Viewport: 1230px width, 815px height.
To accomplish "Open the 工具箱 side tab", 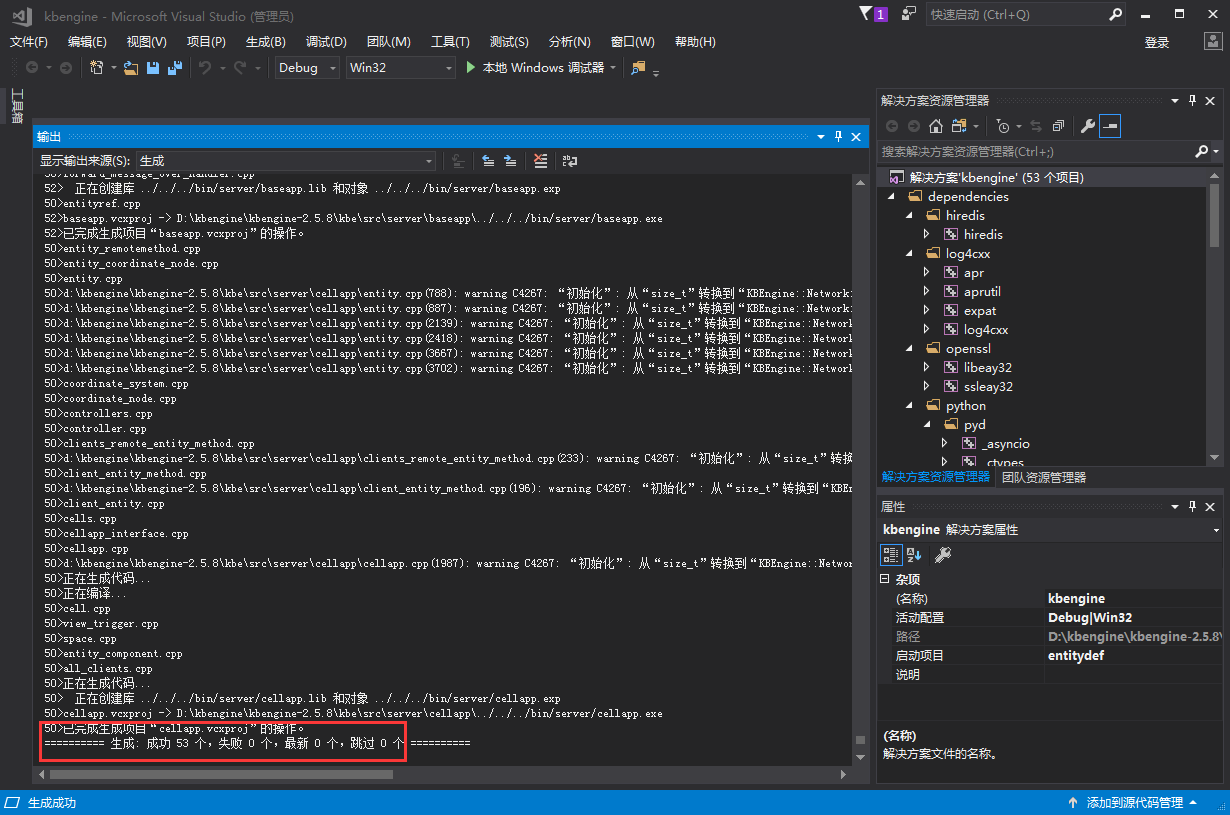I will pos(17,106).
